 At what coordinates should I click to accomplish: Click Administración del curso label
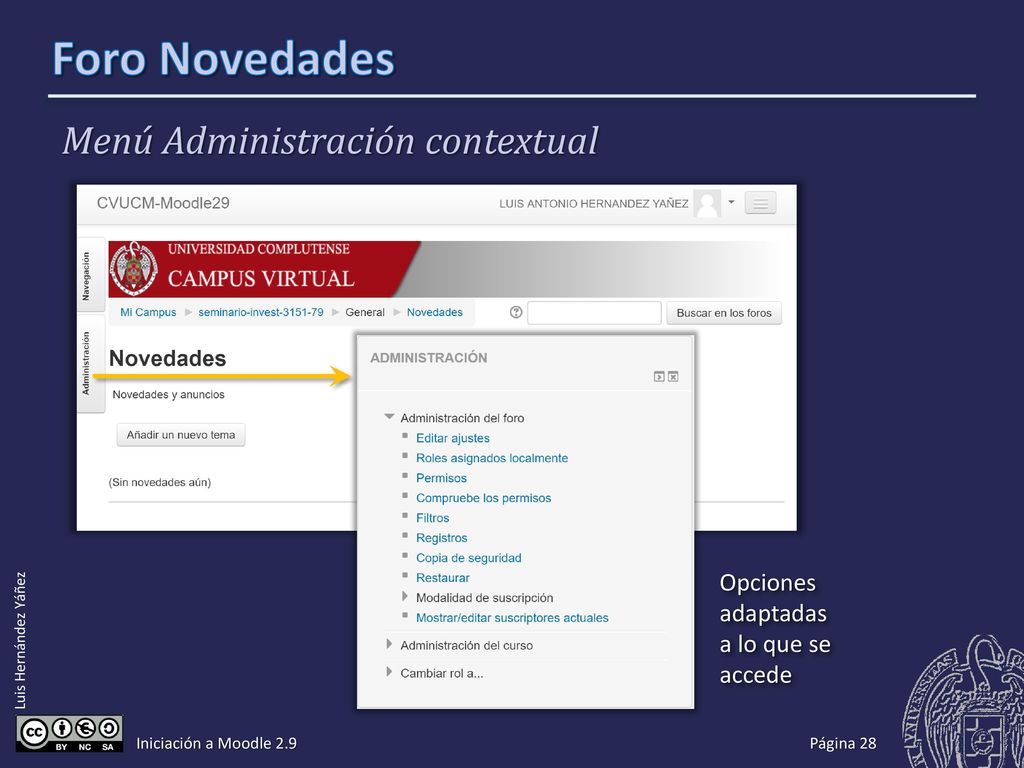466,645
